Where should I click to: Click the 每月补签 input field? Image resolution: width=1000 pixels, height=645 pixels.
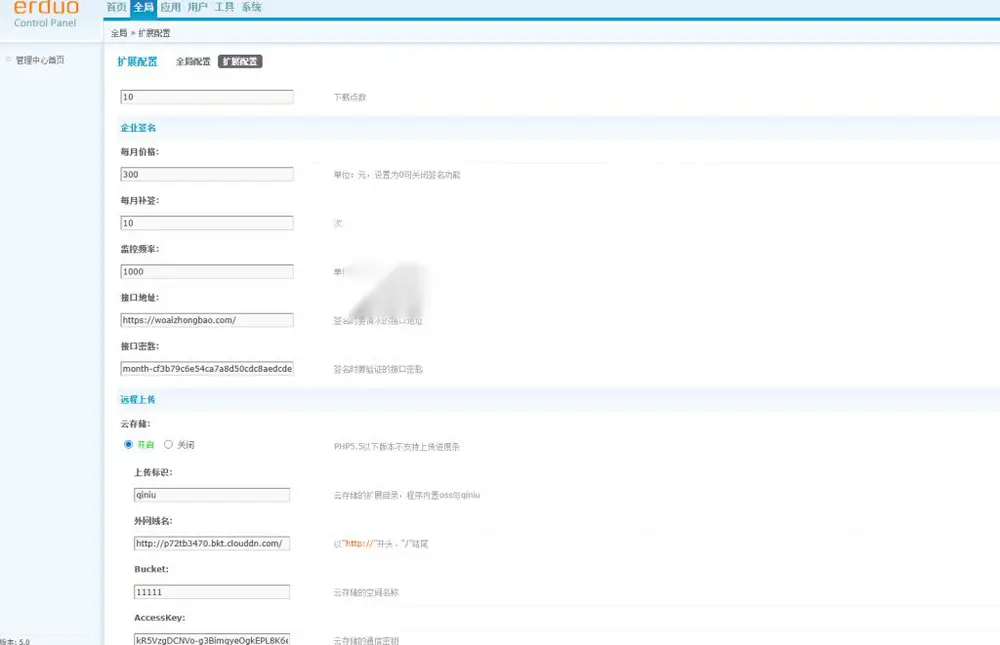207,223
